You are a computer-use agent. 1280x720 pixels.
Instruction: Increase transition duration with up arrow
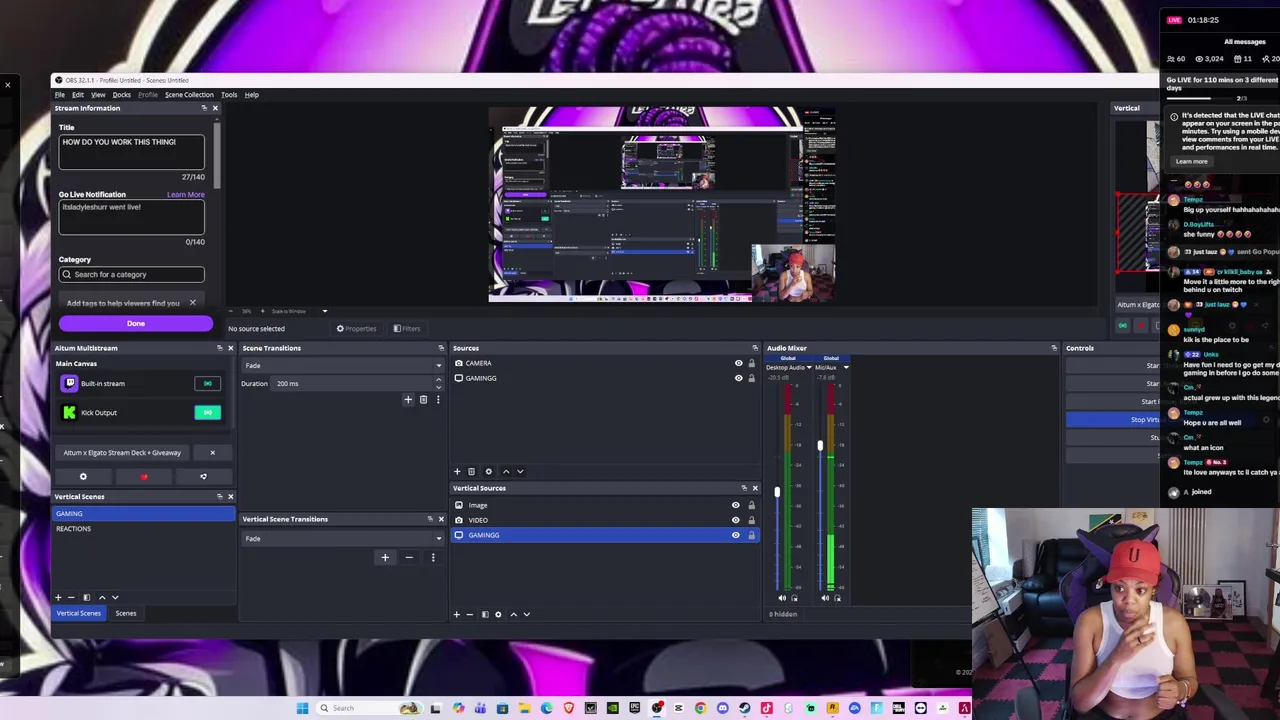click(438, 380)
